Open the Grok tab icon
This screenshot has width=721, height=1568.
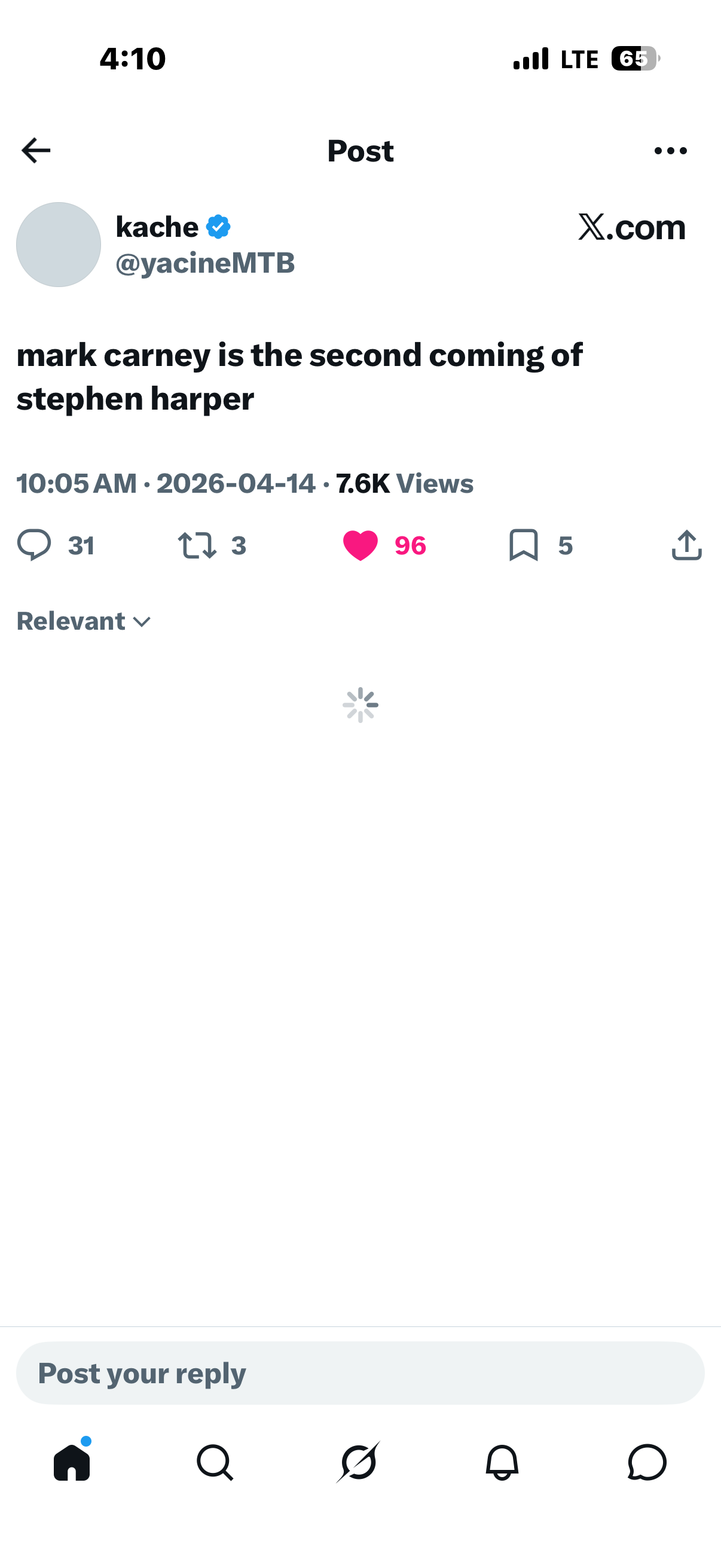coord(359,1462)
